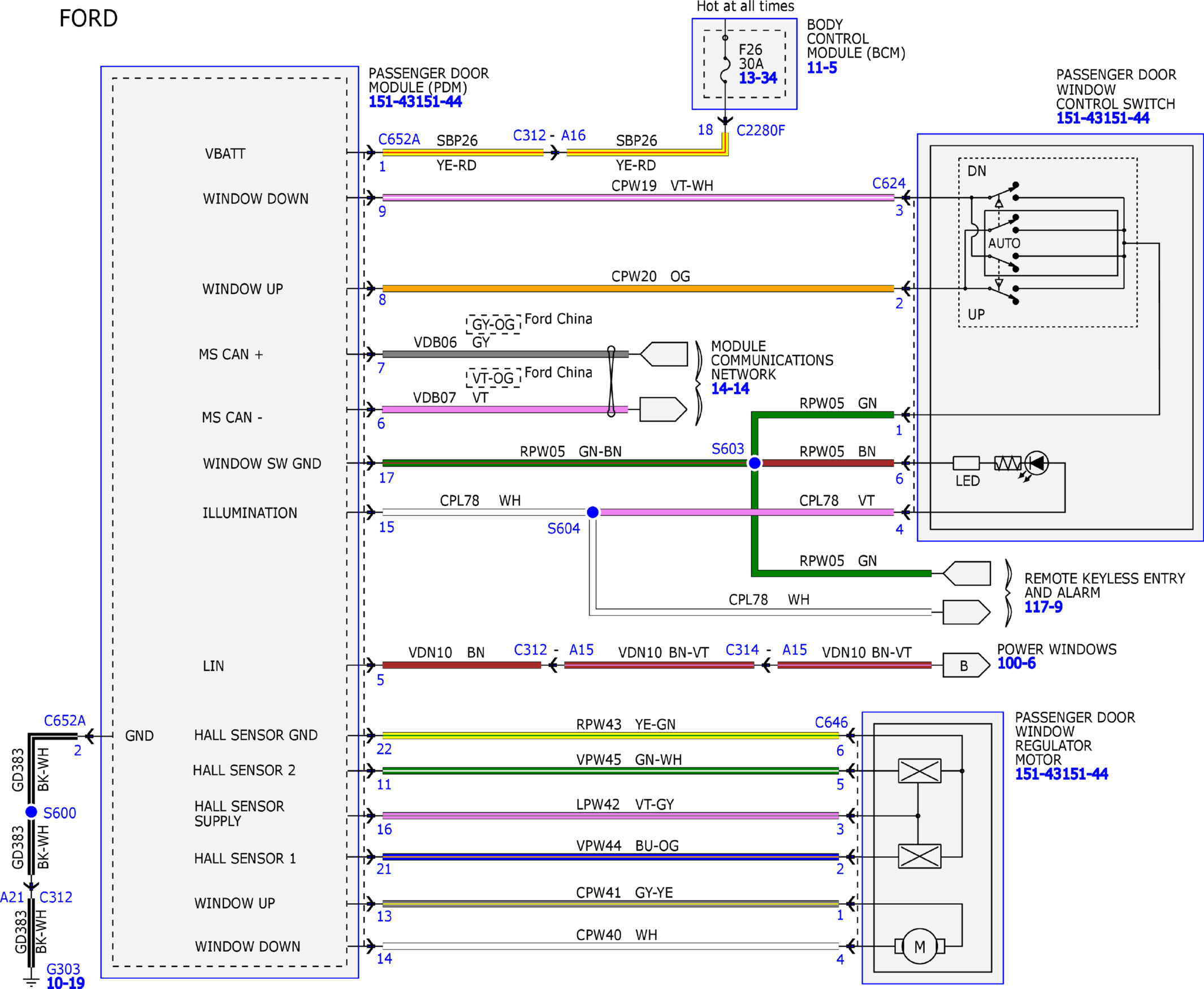The width and height of the screenshot is (1204, 989).
Task: Click the ILLUMINATION pin label
Action: pyautogui.click(x=250, y=513)
